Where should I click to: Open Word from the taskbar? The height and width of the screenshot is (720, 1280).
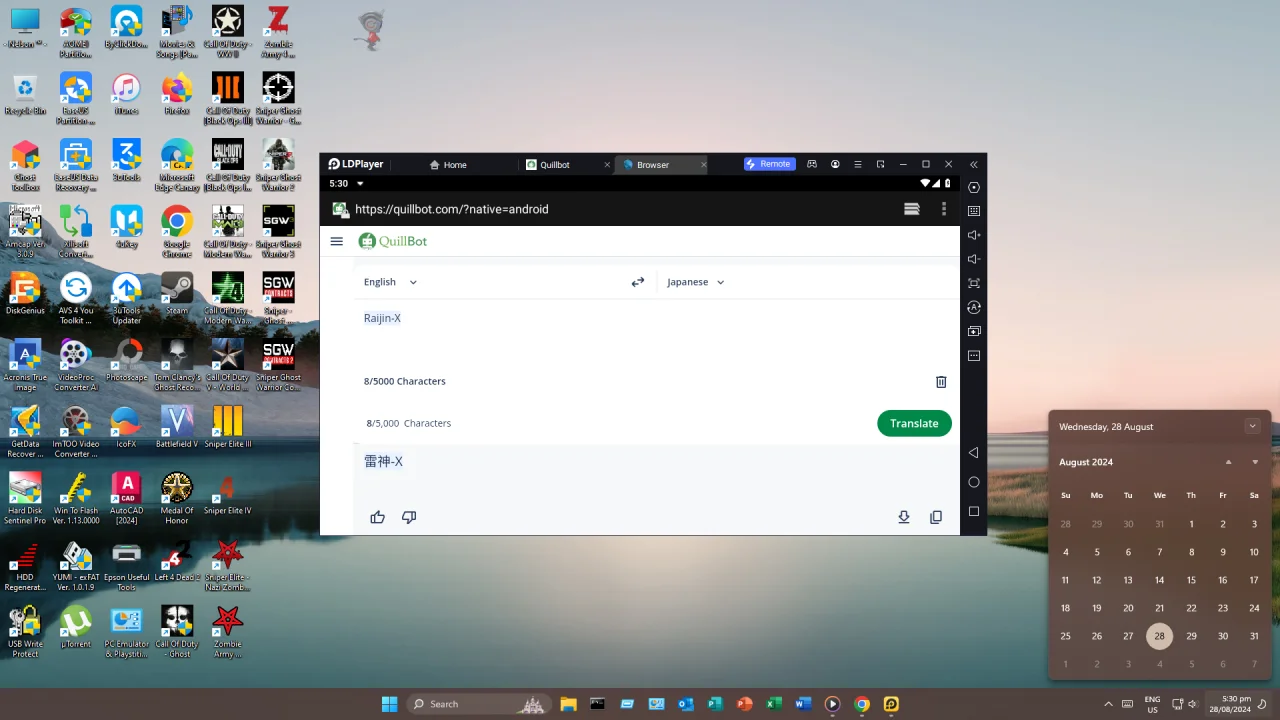point(803,704)
